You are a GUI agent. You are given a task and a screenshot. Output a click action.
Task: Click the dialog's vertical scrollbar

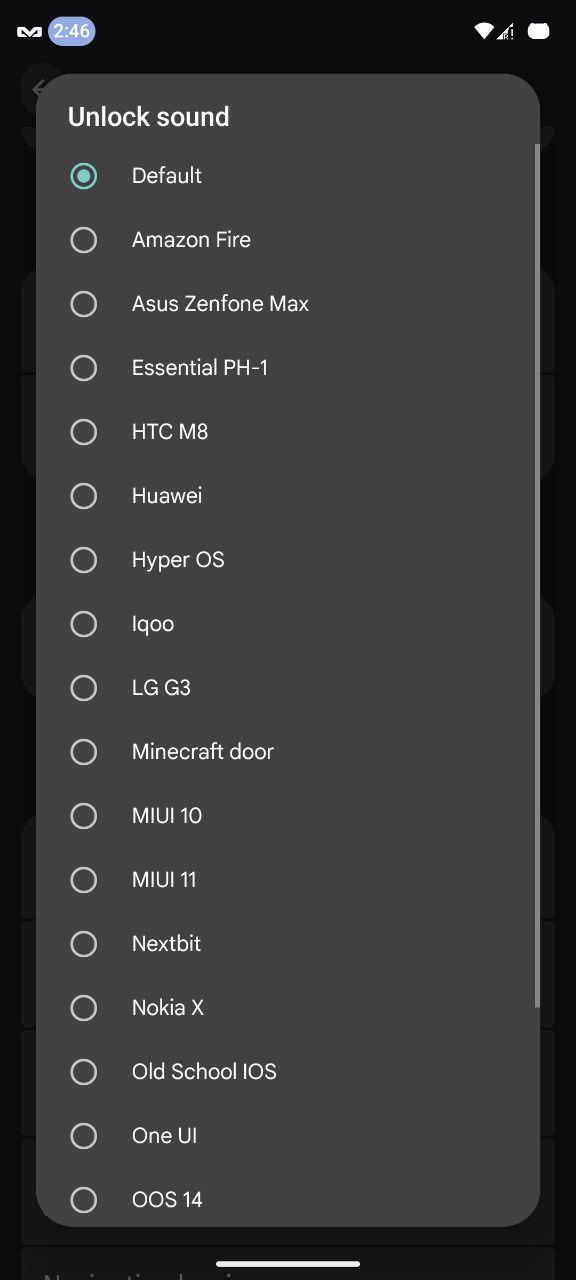pyautogui.click(x=537, y=576)
